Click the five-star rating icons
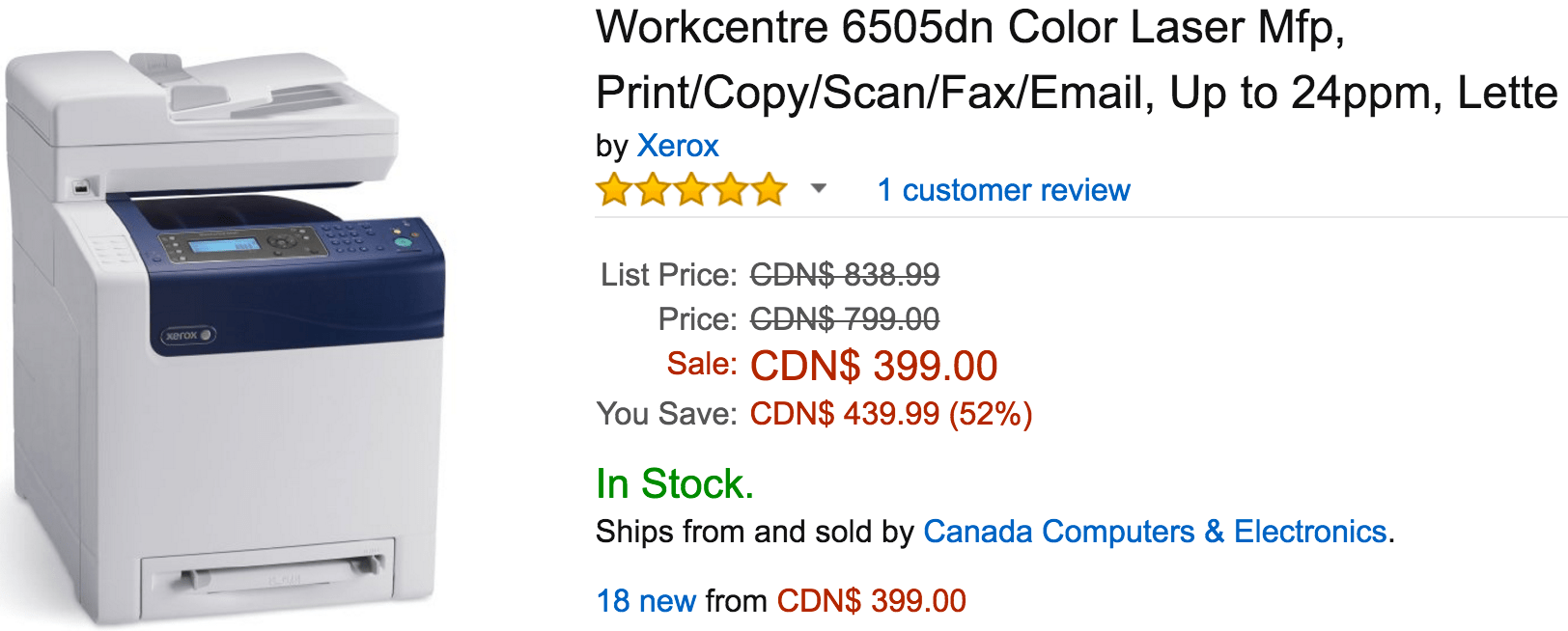1568x631 pixels. pos(691,190)
